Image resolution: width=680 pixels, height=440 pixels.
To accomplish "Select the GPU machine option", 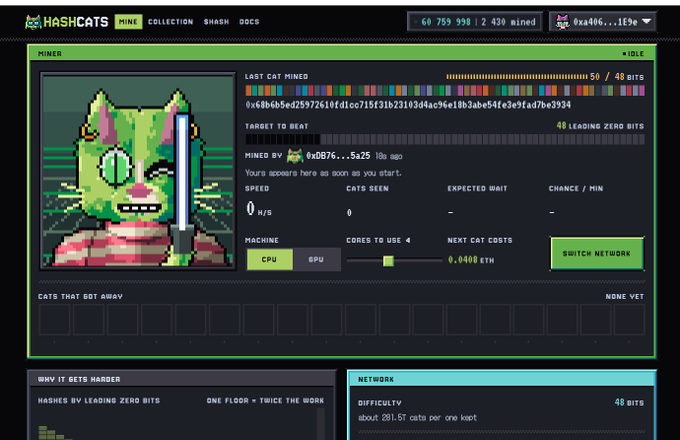I will click(316, 259).
